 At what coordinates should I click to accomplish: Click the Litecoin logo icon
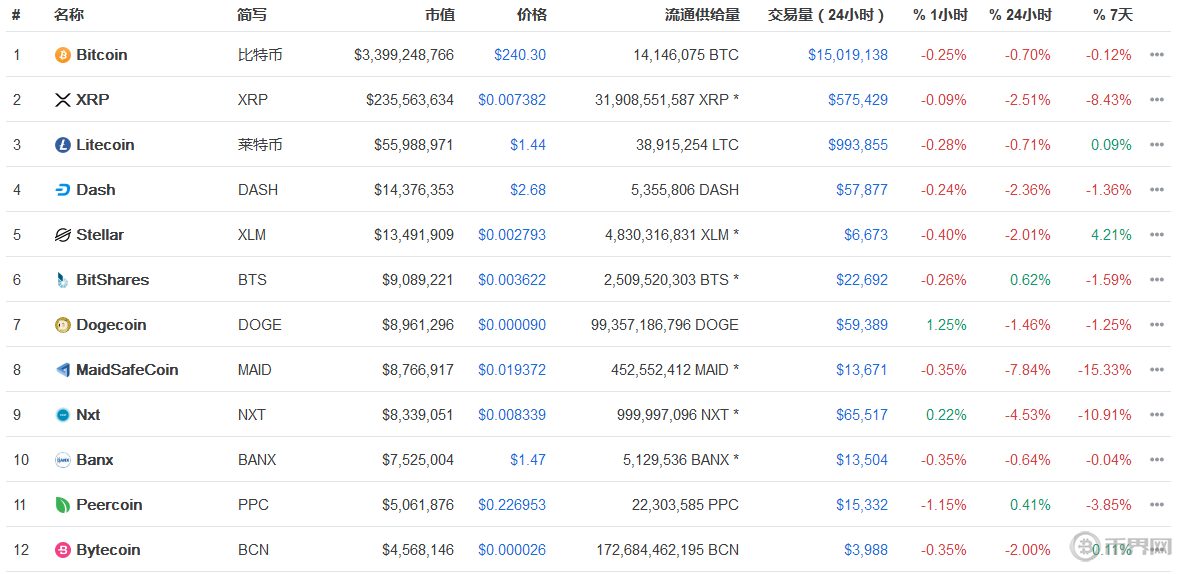(63, 145)
